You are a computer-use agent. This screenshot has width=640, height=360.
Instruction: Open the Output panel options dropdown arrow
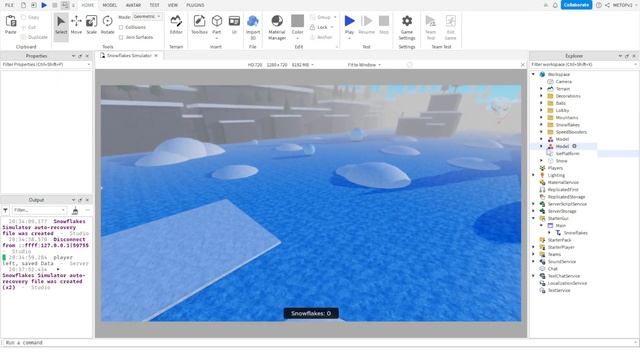click(x=73, y=200)
